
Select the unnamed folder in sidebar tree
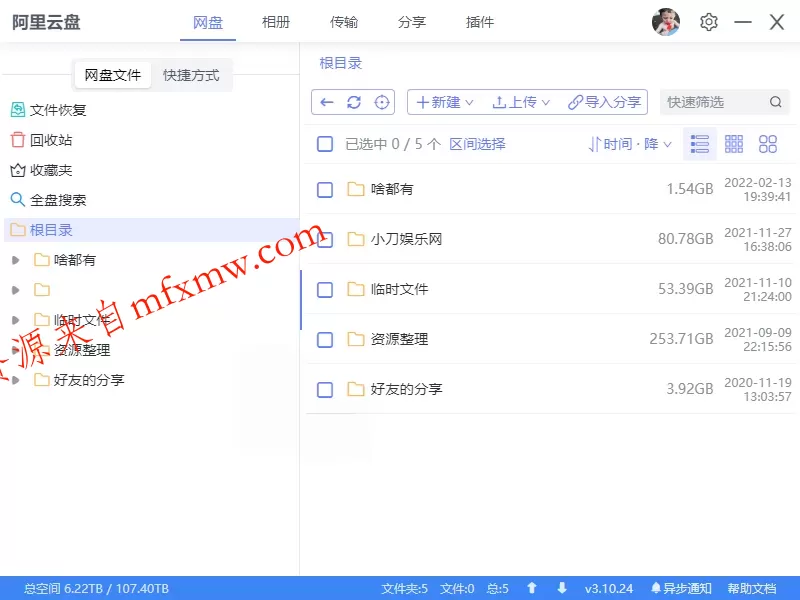[x=42, y=290]
